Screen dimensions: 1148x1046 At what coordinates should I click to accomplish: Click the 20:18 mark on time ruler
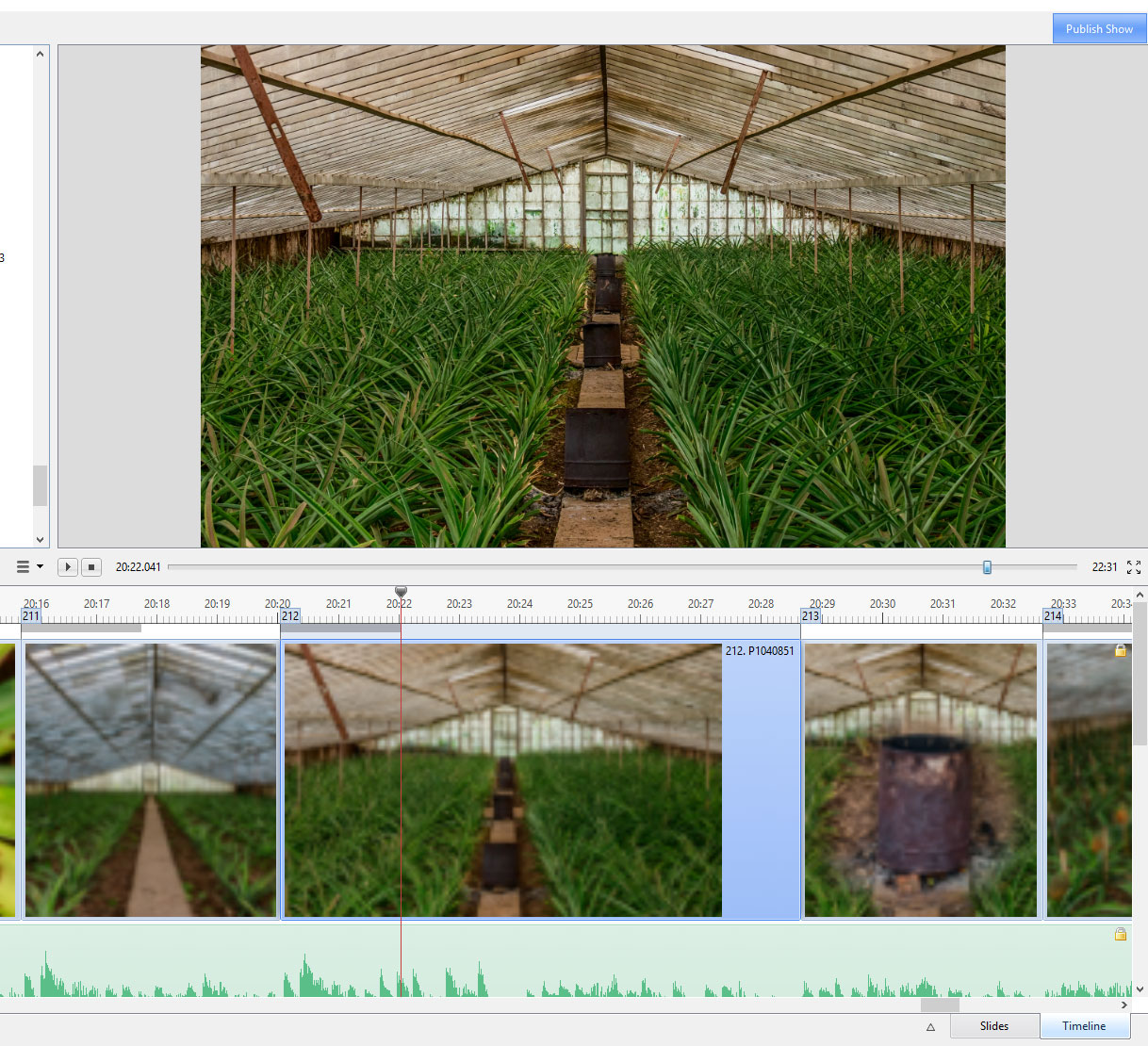pos(156,604)
